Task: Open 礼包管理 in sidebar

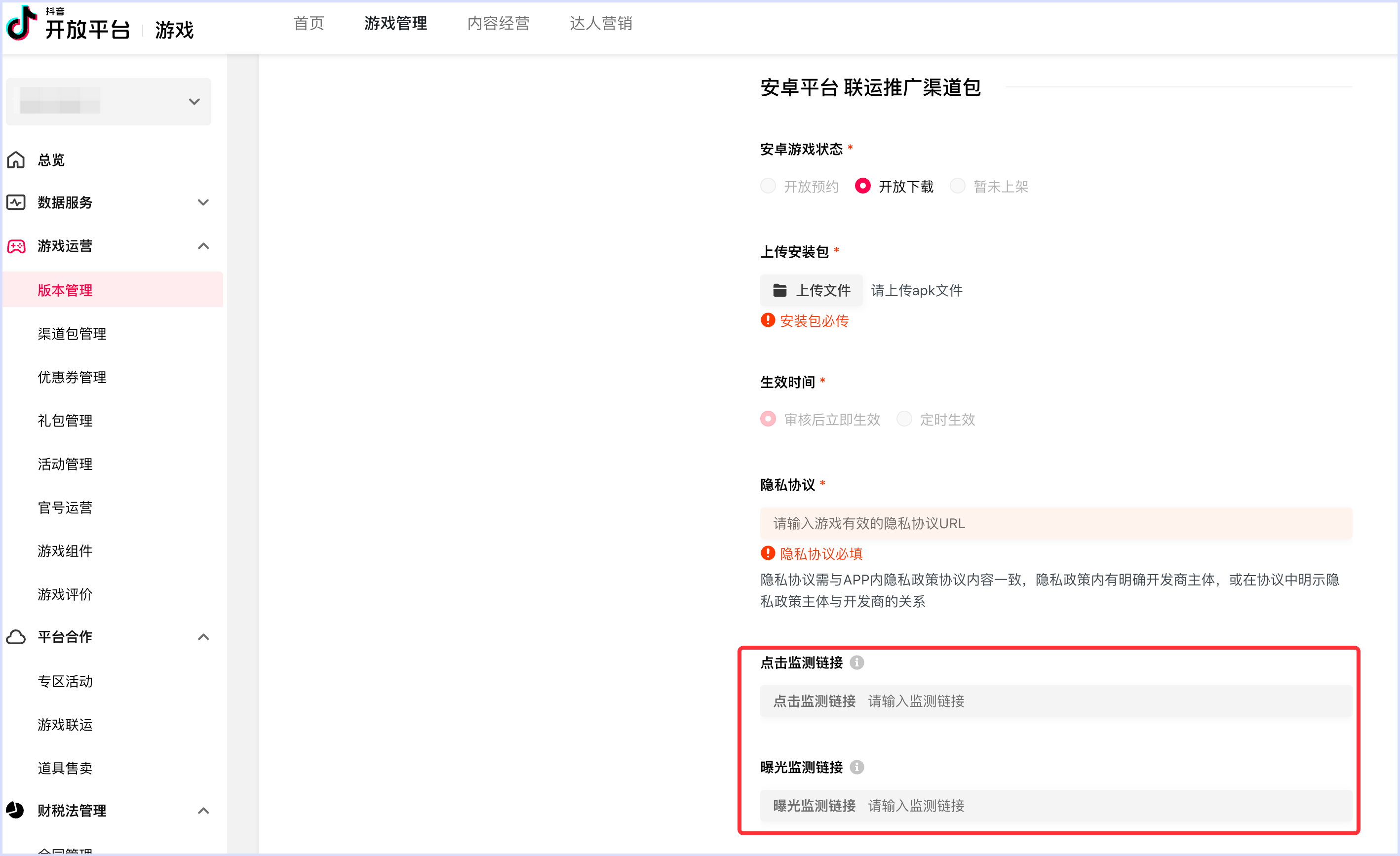Action: click(x=65, y=421)
